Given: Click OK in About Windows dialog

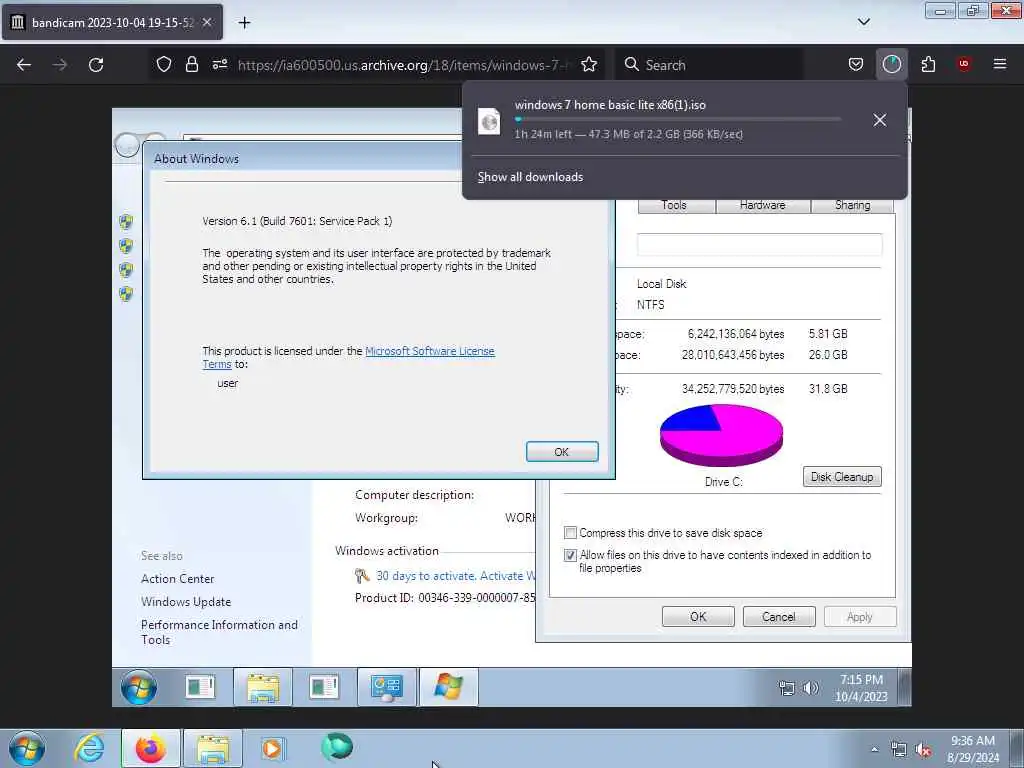Looking at the screenshot, I should point(562,452).
